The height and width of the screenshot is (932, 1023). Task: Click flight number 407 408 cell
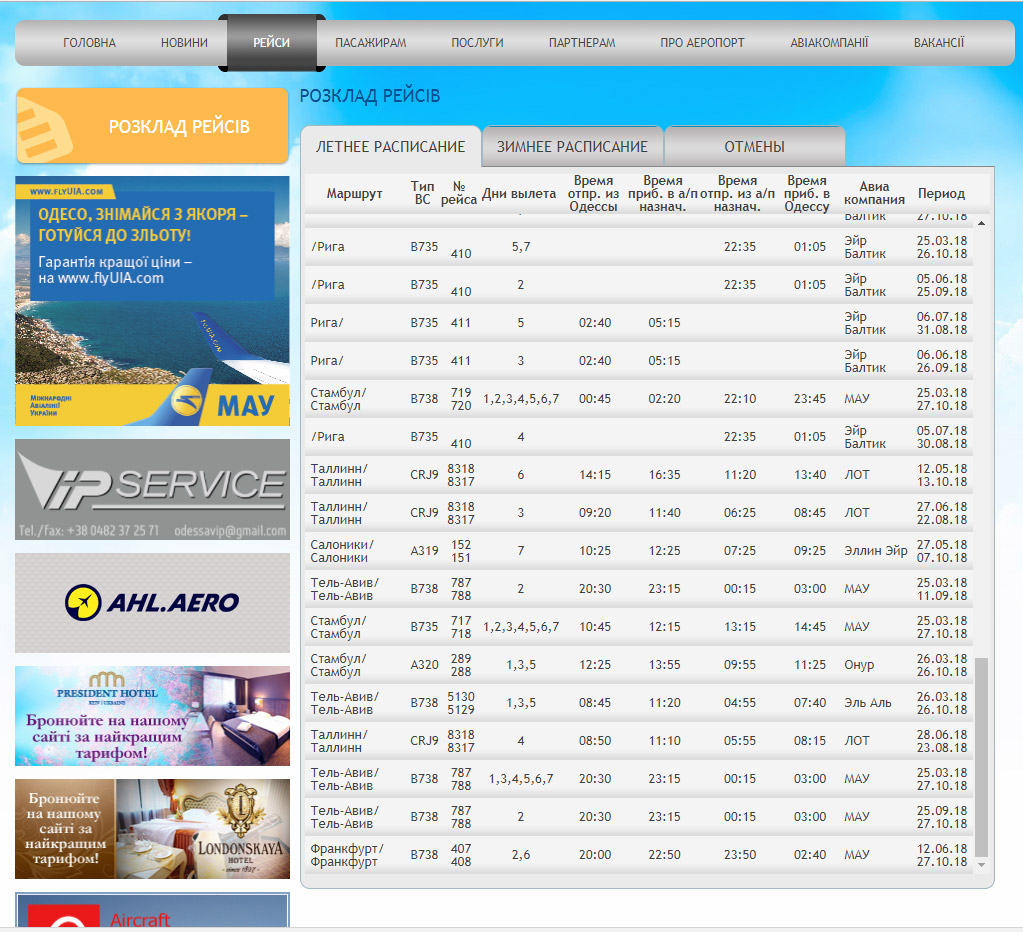point(461,855)
